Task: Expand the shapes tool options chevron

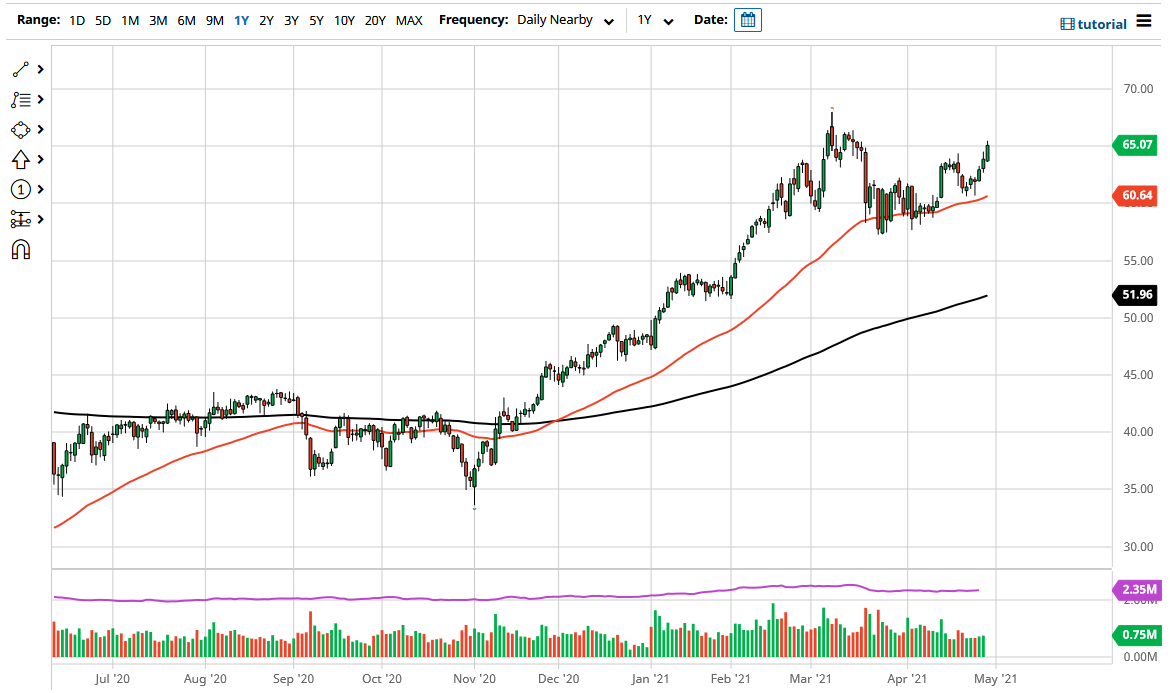Action: coord(39,129)
